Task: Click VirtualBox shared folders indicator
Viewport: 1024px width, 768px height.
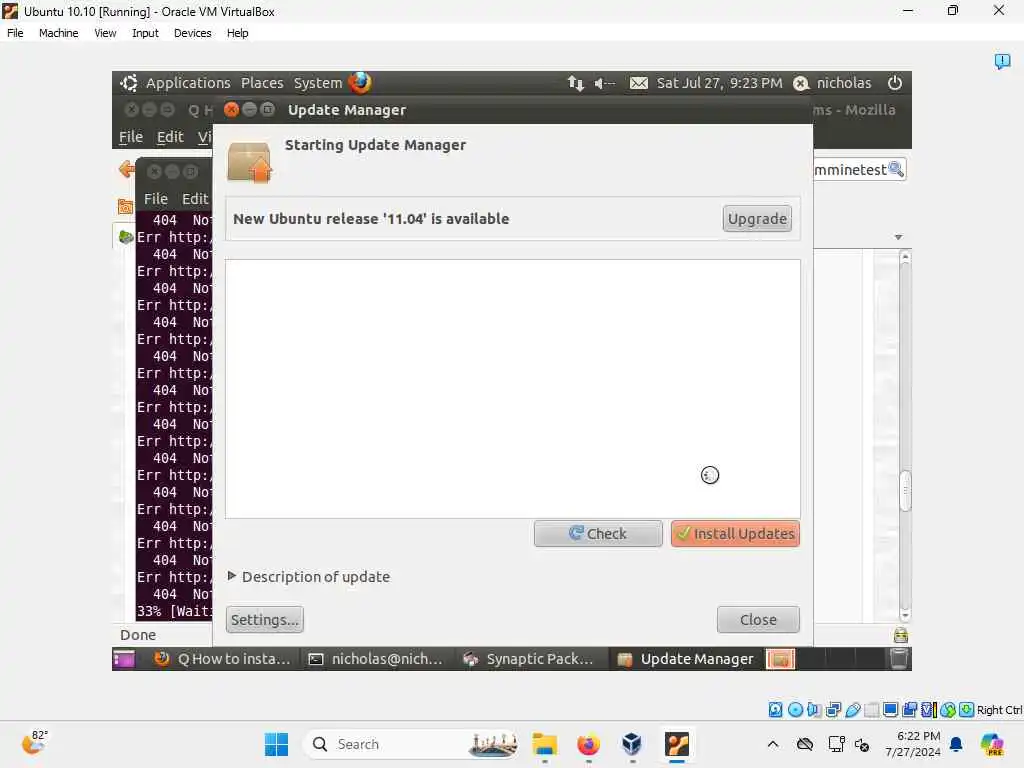Action: point(871,710)
